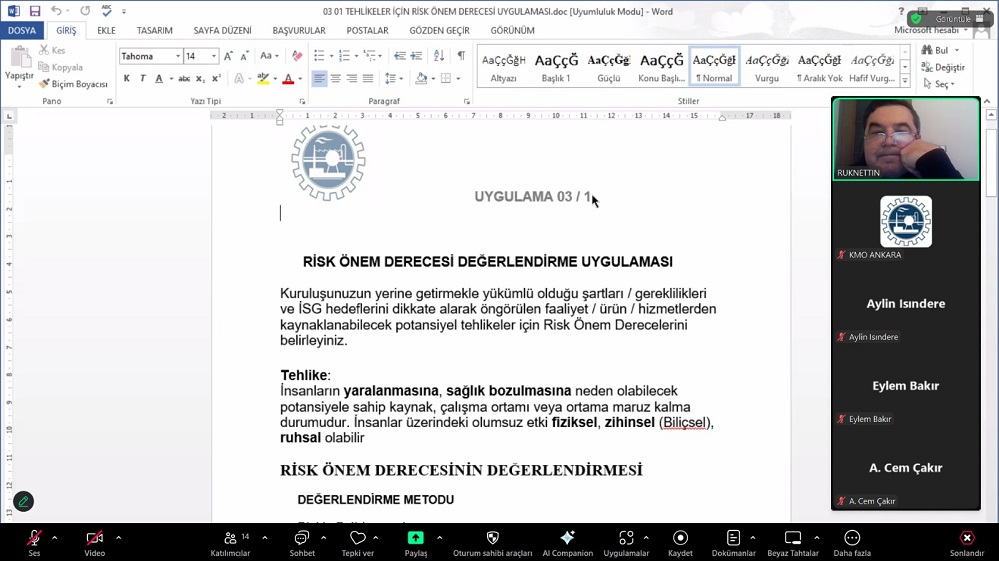Apply red font color A button

[x=288, y=78]
